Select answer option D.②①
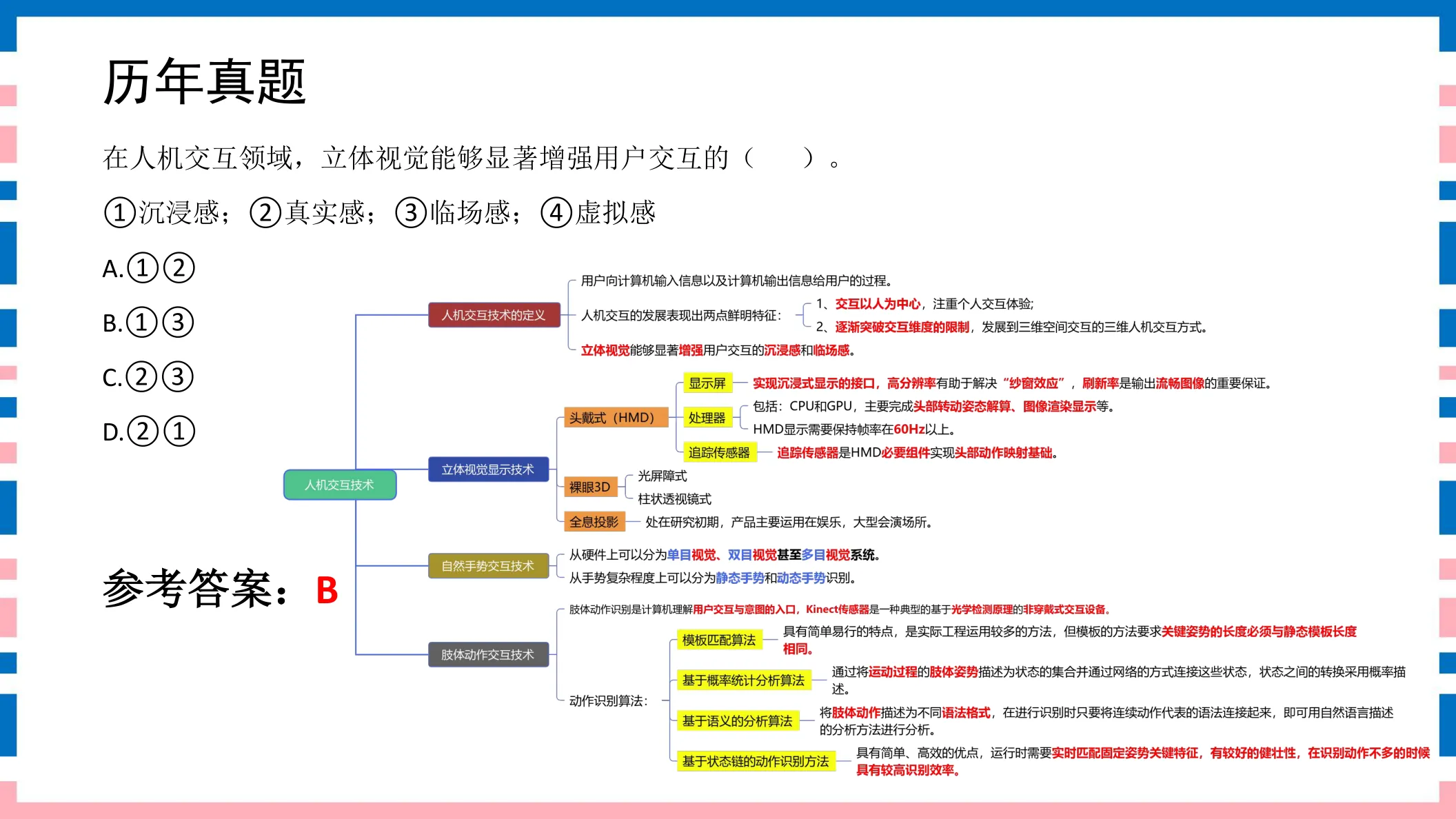The image size is (1456, 819). [149, 432]
